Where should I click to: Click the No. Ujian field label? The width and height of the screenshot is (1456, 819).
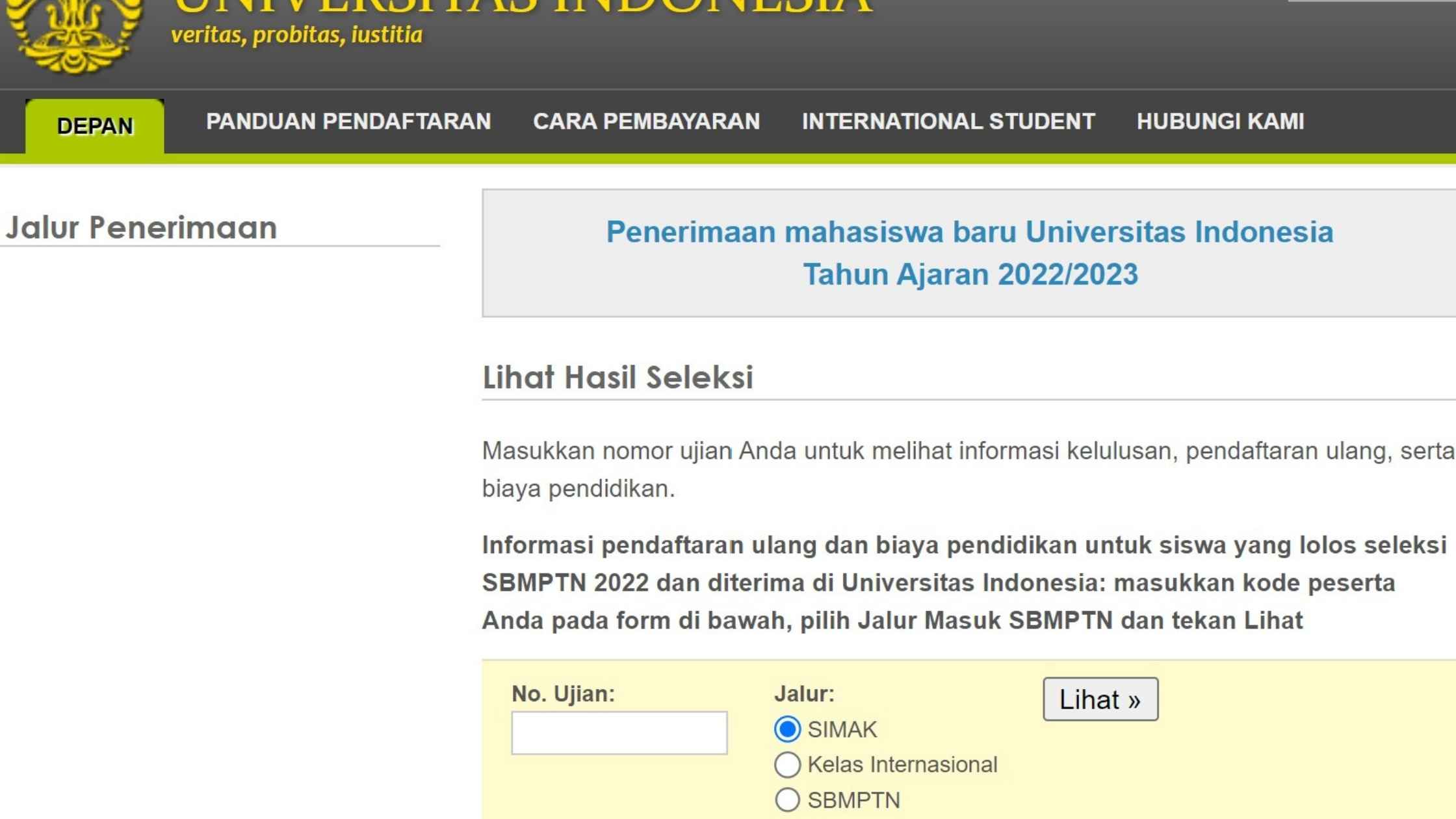click(563, 694)
